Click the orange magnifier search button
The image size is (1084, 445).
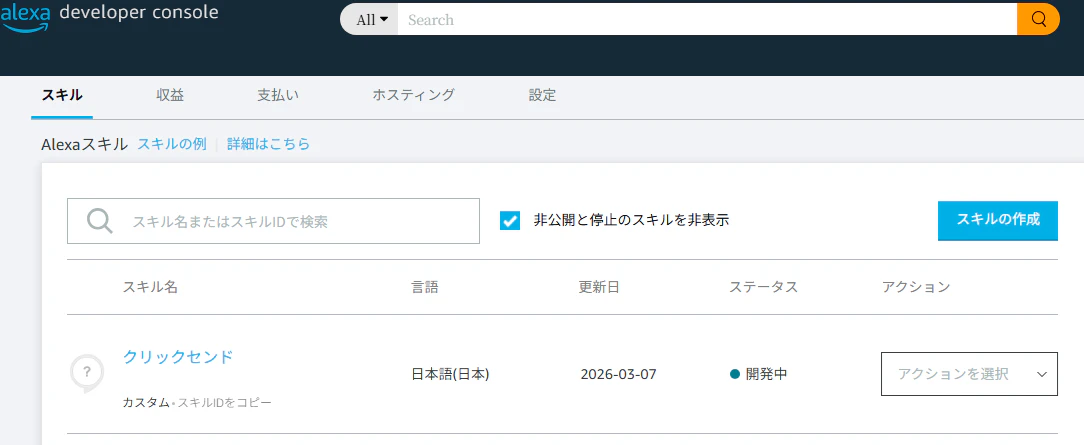(1038, 19)
